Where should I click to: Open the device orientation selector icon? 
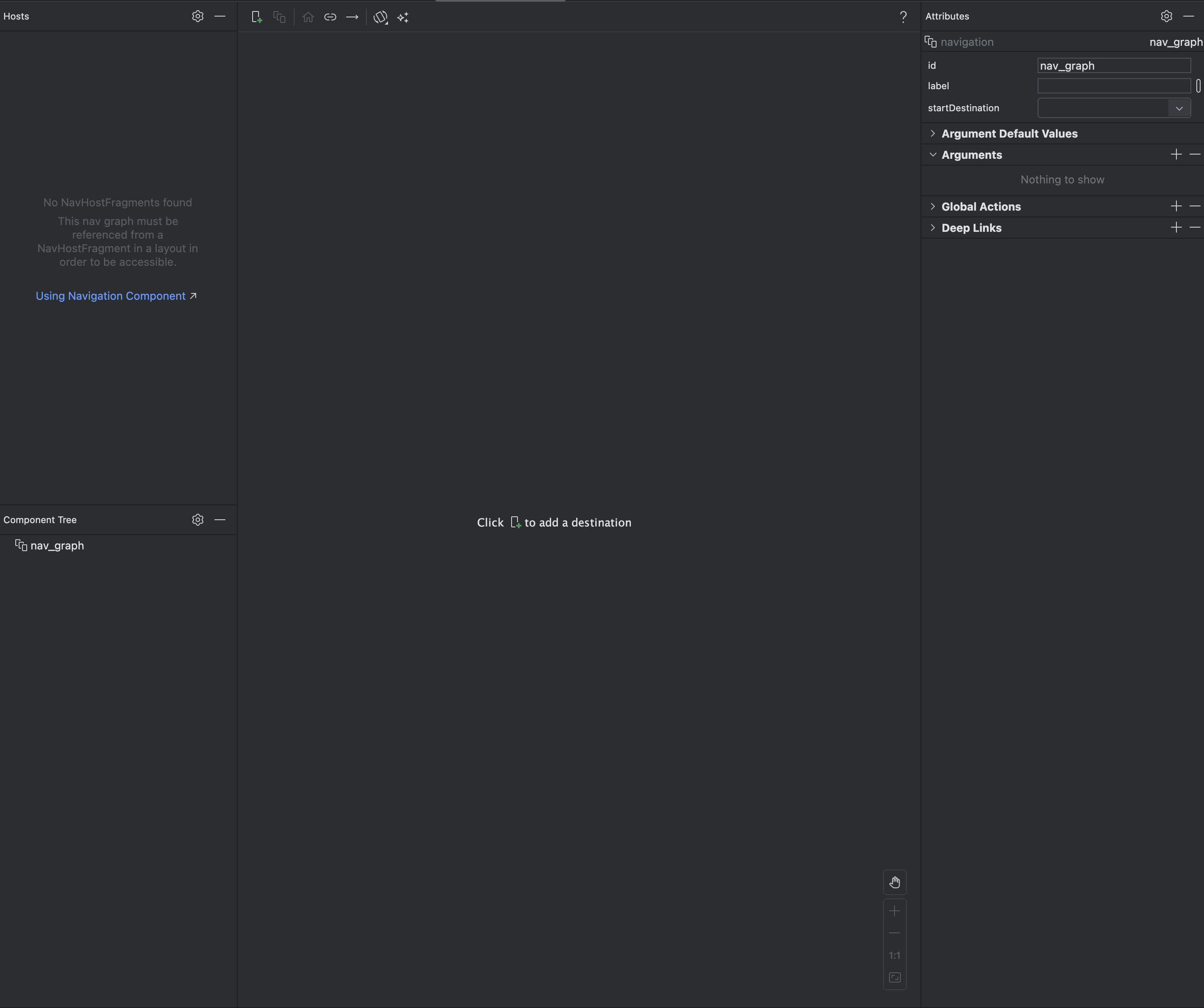pos(380,17)
